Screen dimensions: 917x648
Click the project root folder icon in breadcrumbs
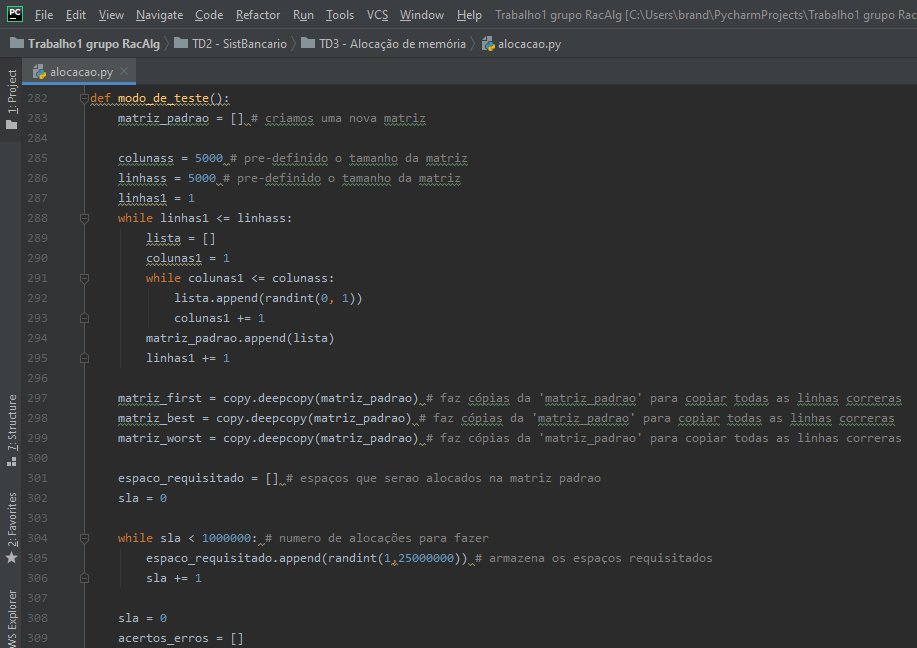tap(17, 43)
